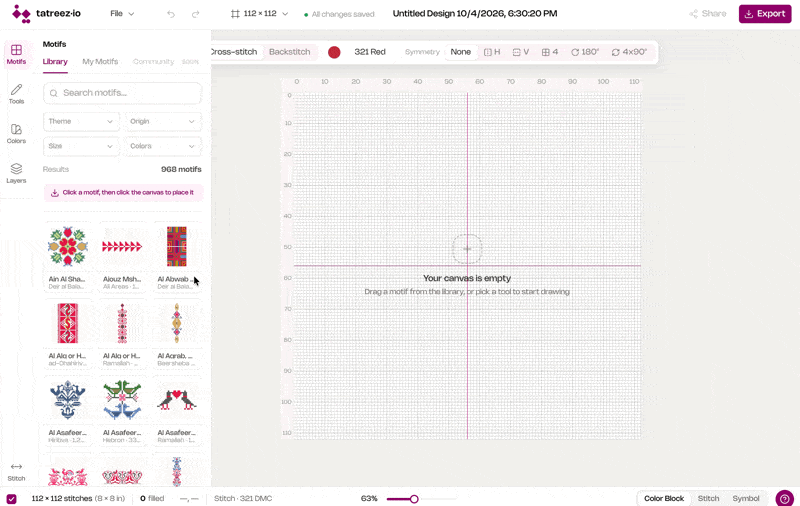Set symmetry to None
The height and width of the screenshot is (506, 800).
(460, 52)
